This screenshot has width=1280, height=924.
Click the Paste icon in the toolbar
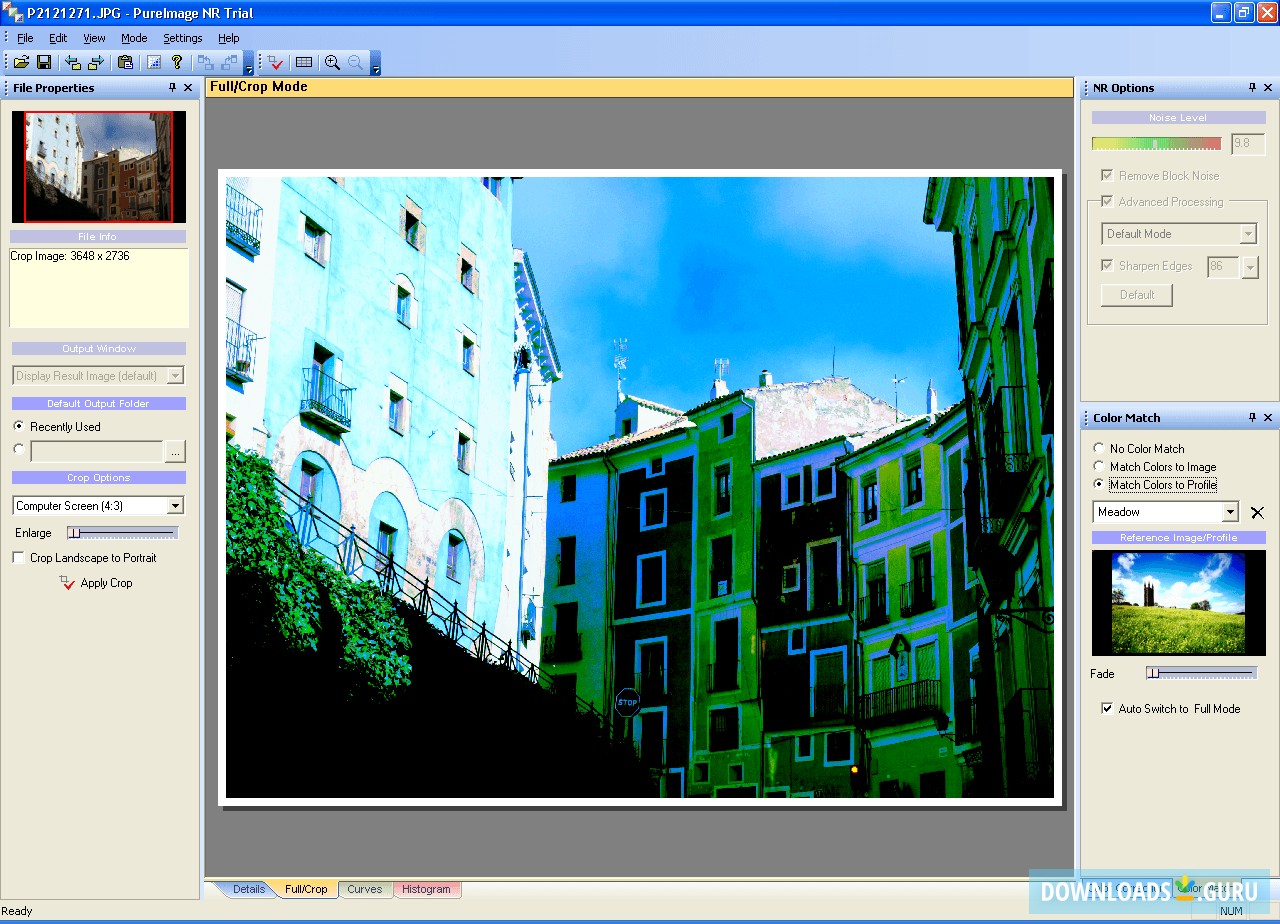(x=126, y=61)
